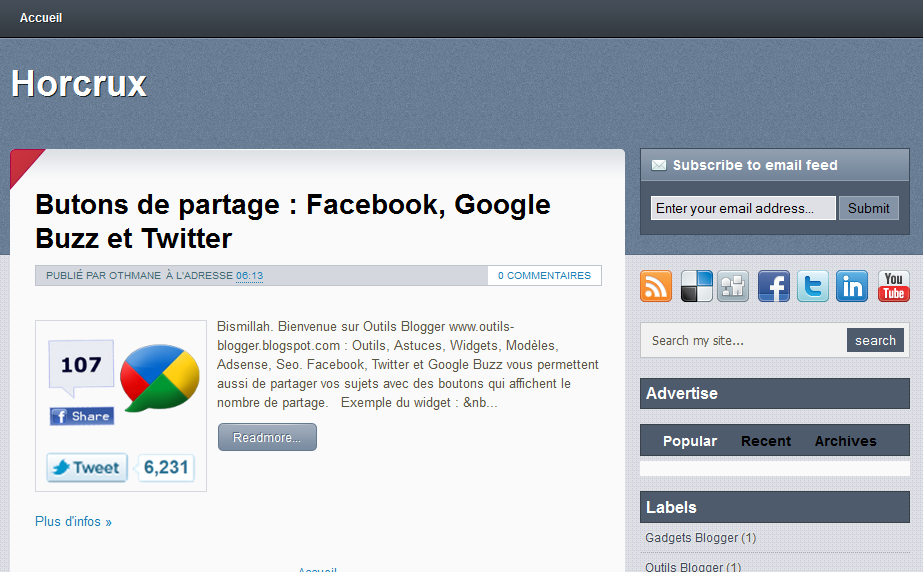Go to the Accueil menu item
923x572 pixels.
41,18
